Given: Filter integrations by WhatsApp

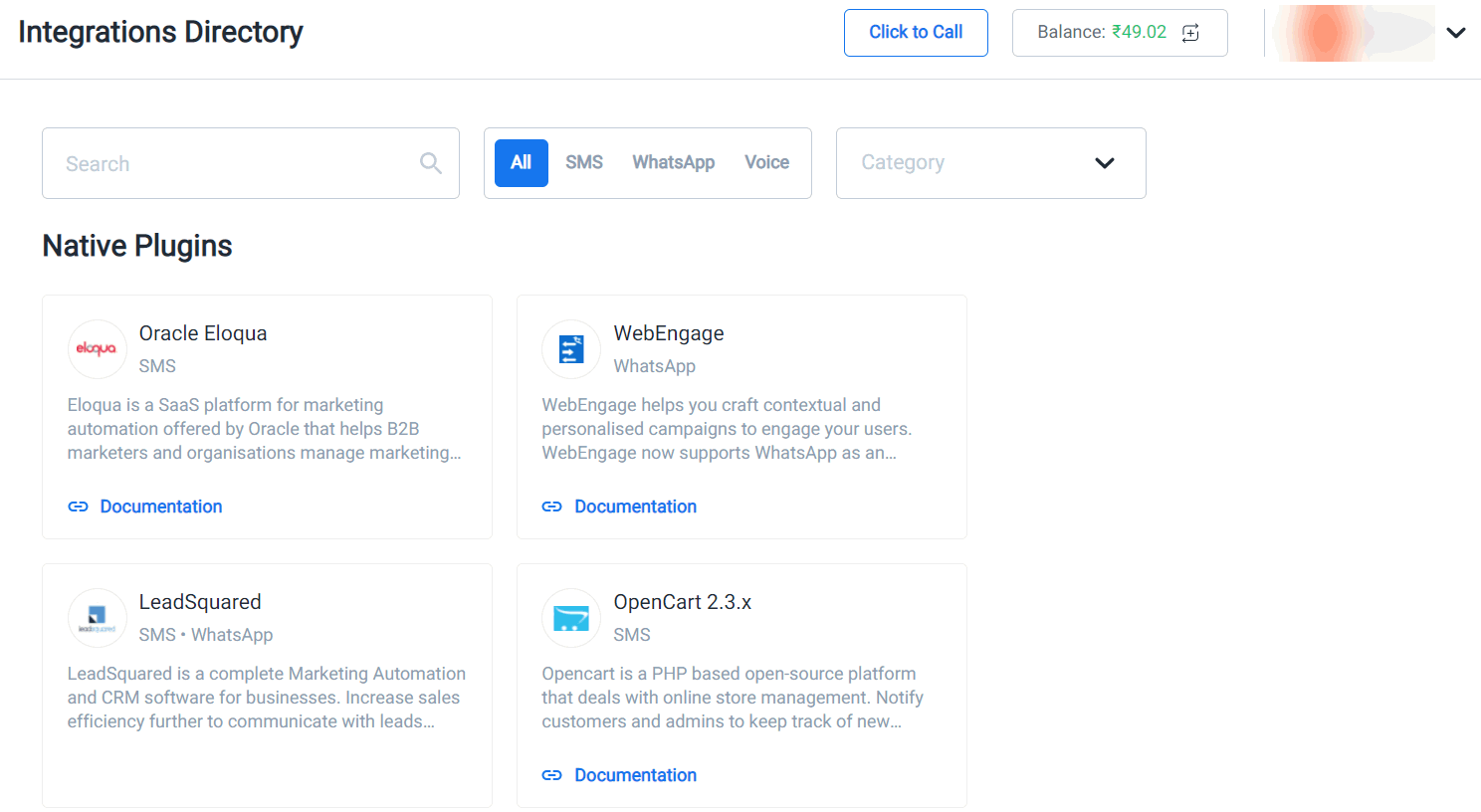Looking at the screenshot, I should [x=674, y=162].
